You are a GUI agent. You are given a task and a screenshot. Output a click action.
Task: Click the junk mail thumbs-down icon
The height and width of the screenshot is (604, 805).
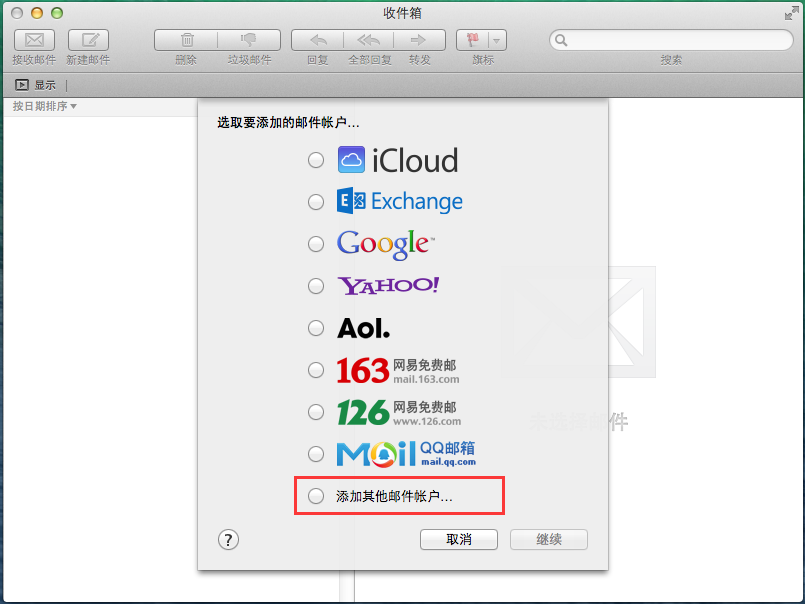click(x=249, y=40)
